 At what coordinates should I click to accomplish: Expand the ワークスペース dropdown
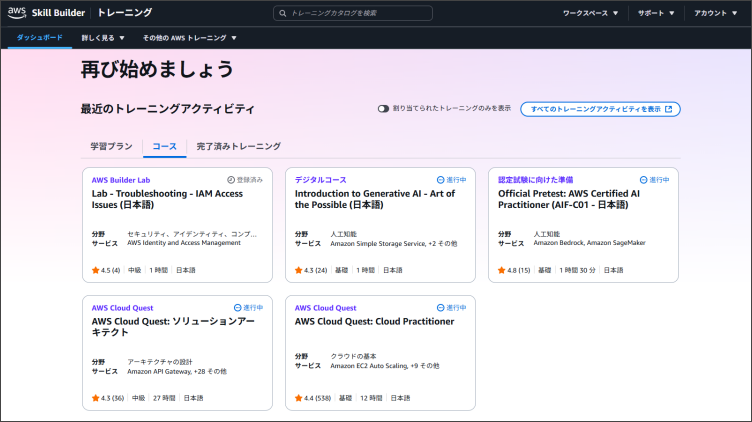(590, 14)
